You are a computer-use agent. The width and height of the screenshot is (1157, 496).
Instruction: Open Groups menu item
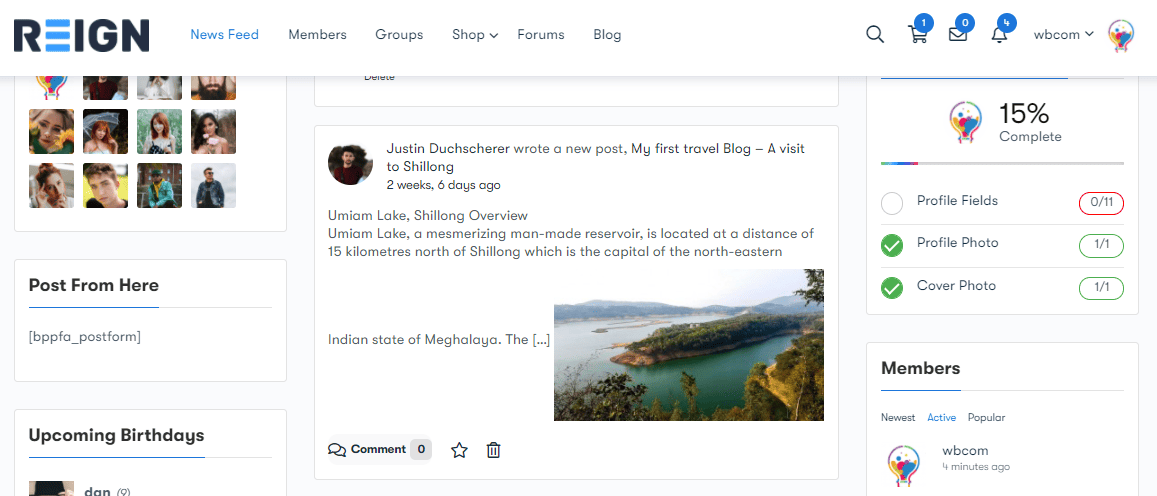tap(399, 35)
